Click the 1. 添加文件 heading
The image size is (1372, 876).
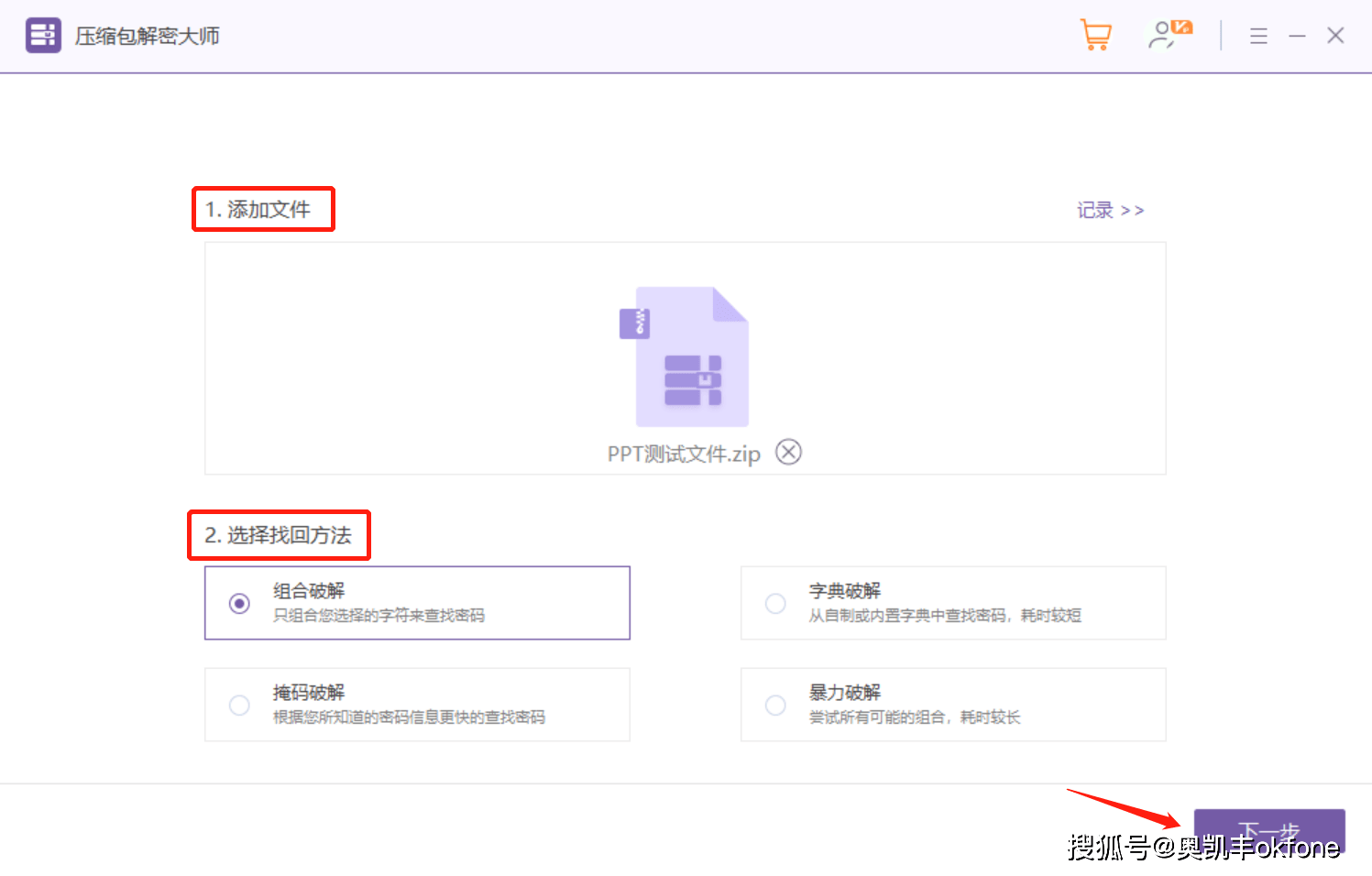258,209
